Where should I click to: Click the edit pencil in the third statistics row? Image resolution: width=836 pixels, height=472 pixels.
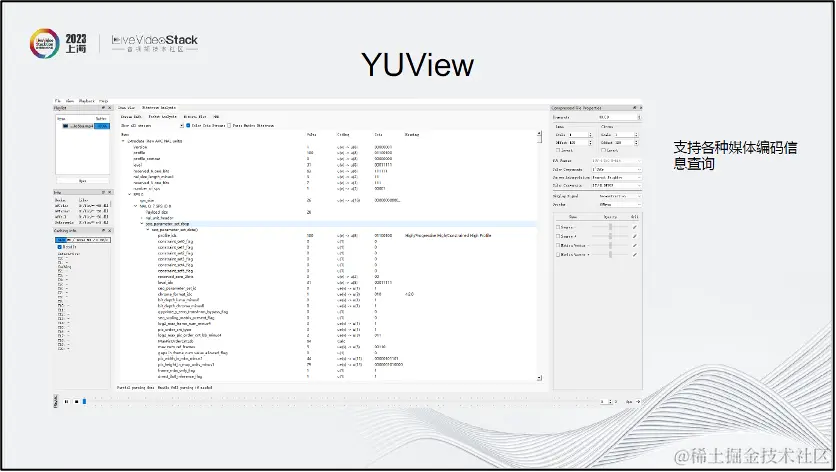click(634, 245)
